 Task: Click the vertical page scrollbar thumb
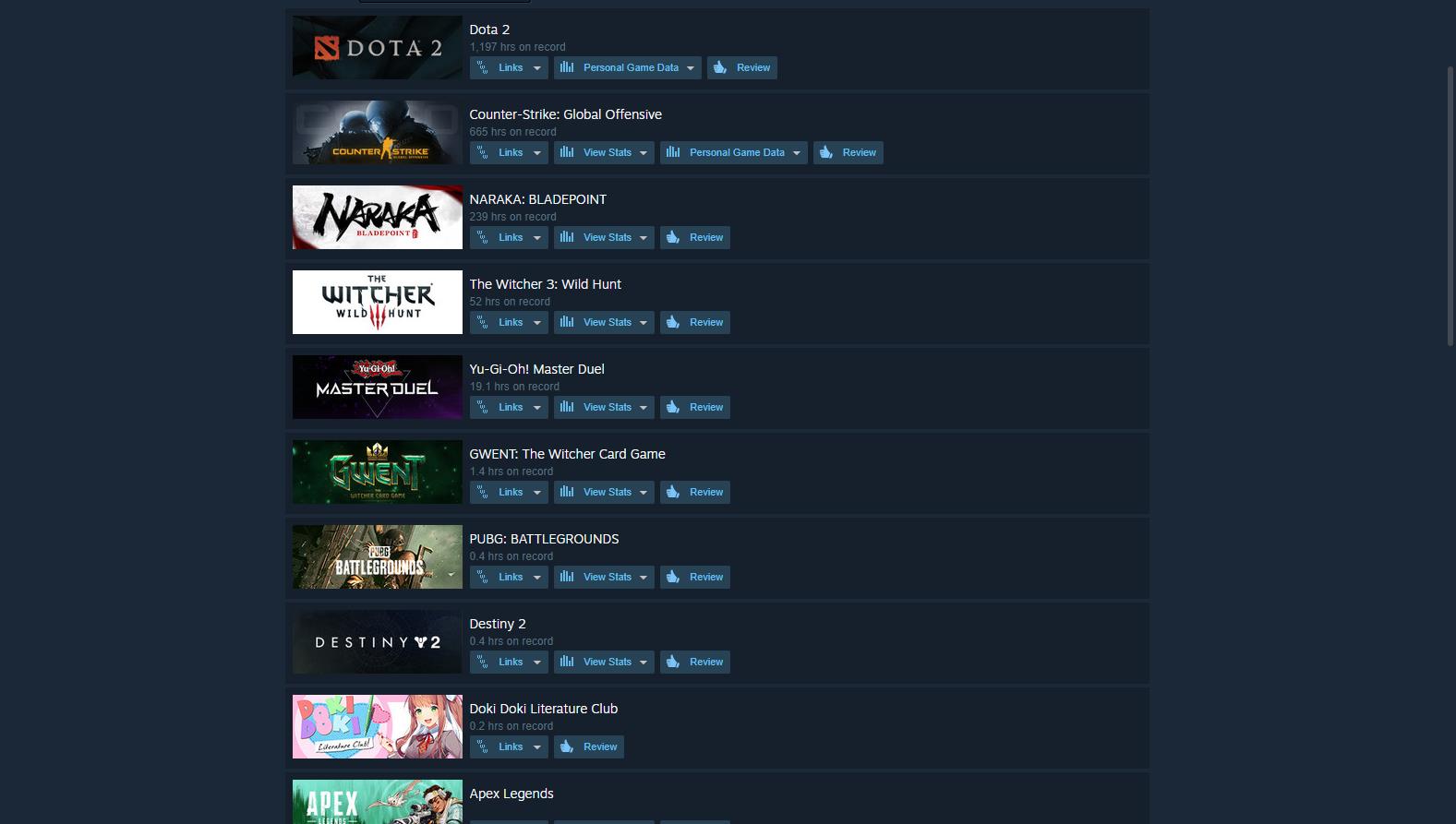pyautogui.click(x=1450, y=205)
